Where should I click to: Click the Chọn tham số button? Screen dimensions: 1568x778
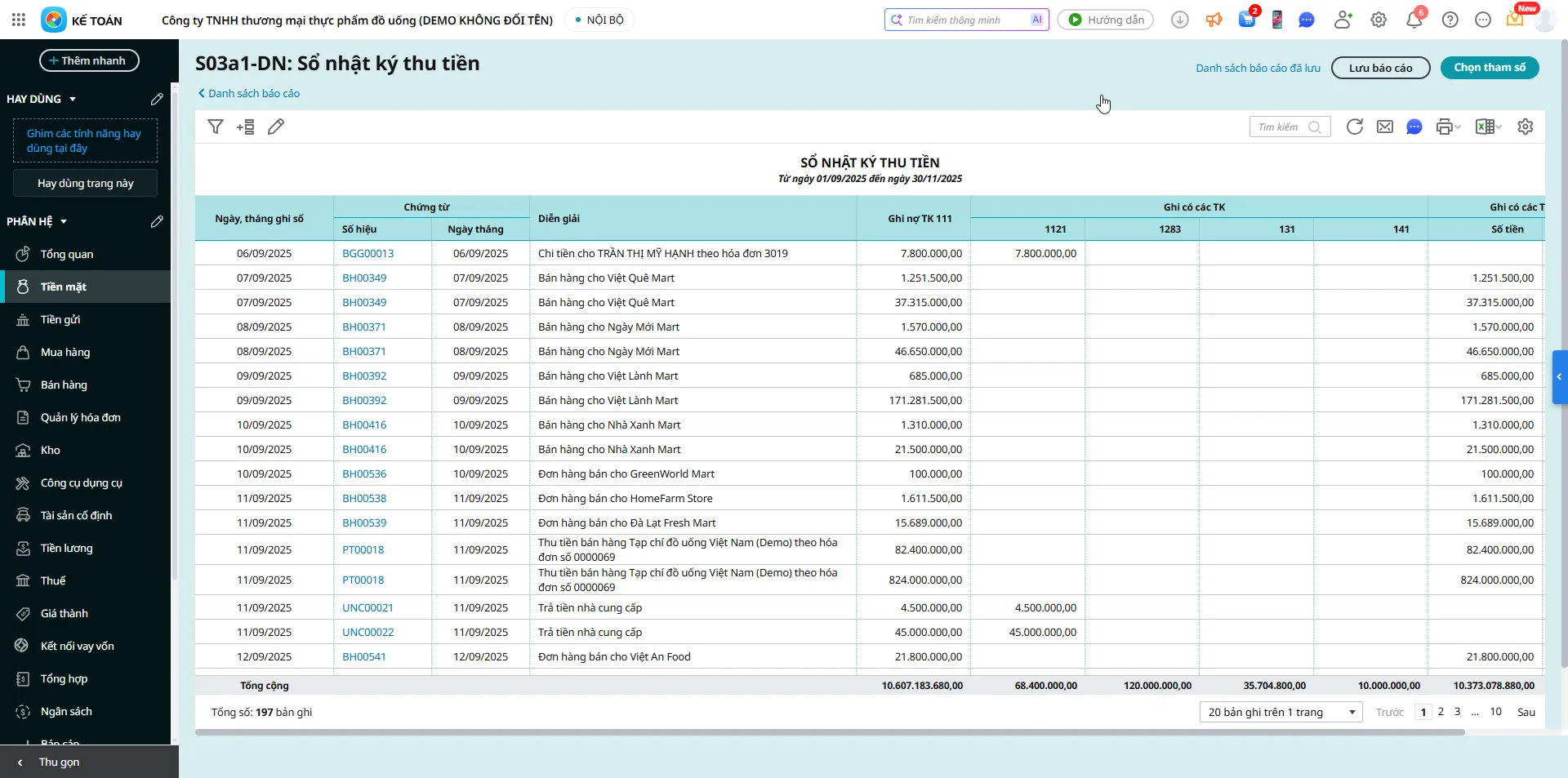(1489, 68)
